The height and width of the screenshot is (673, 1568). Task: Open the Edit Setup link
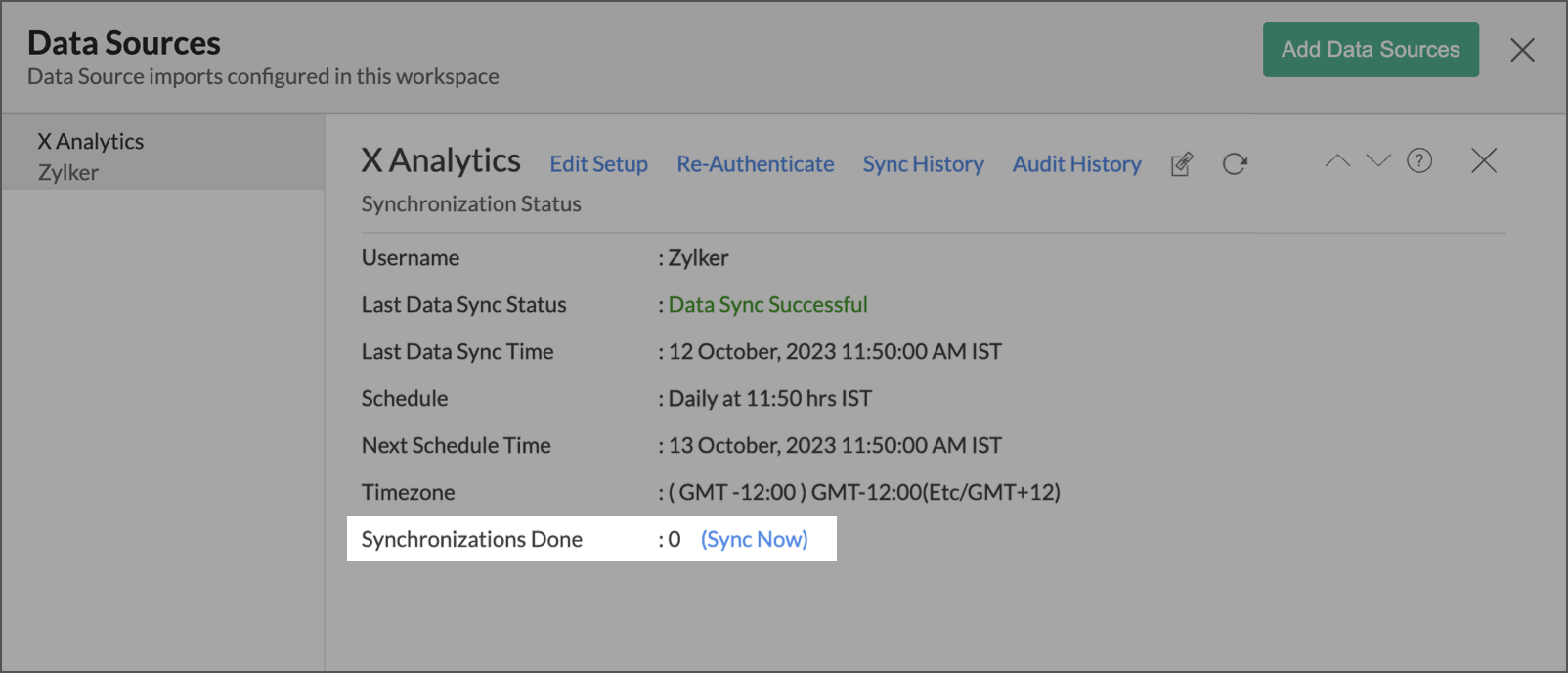[598, 164]
